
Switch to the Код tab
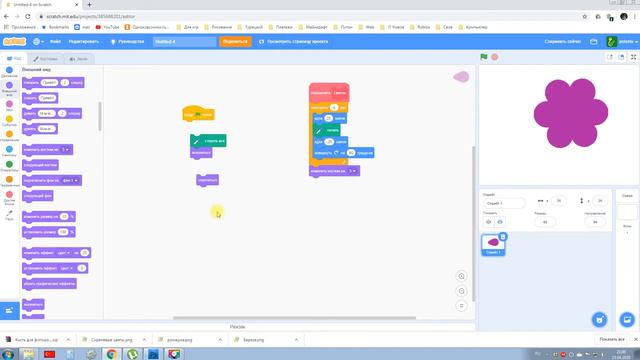click(14, 59)
